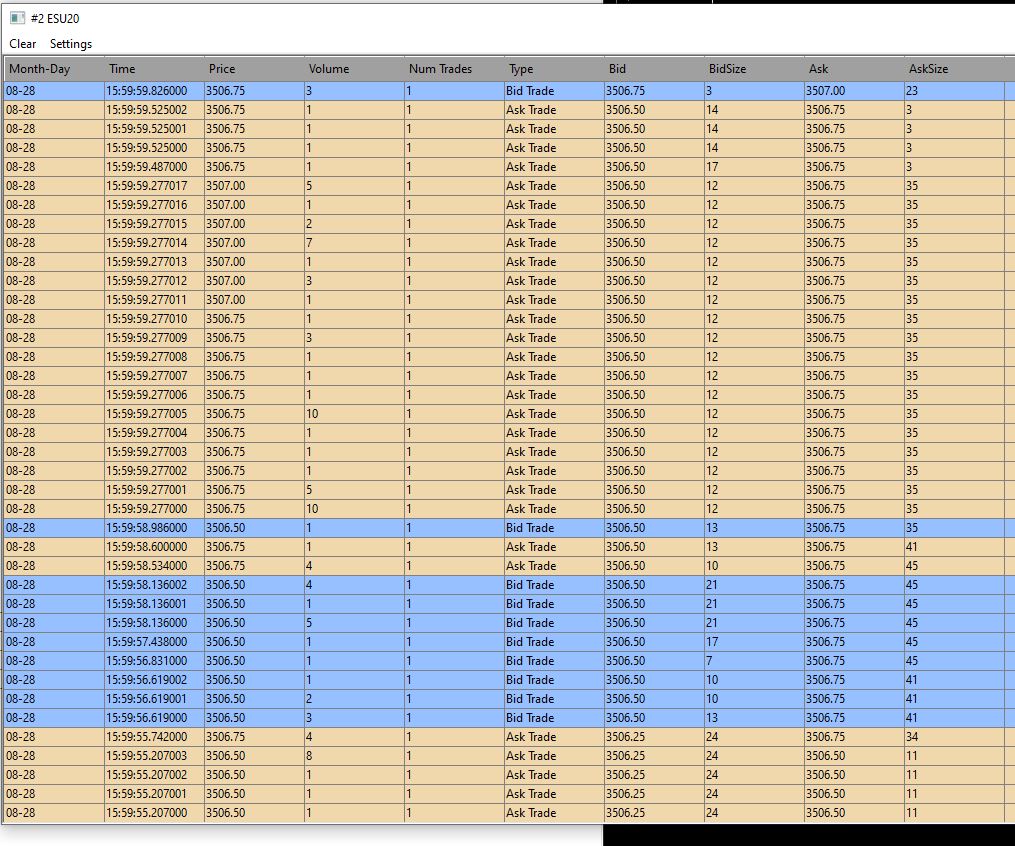Select time cell 15:59:59.826000
The image size is (1015, 846).
(x=153, y=91)
